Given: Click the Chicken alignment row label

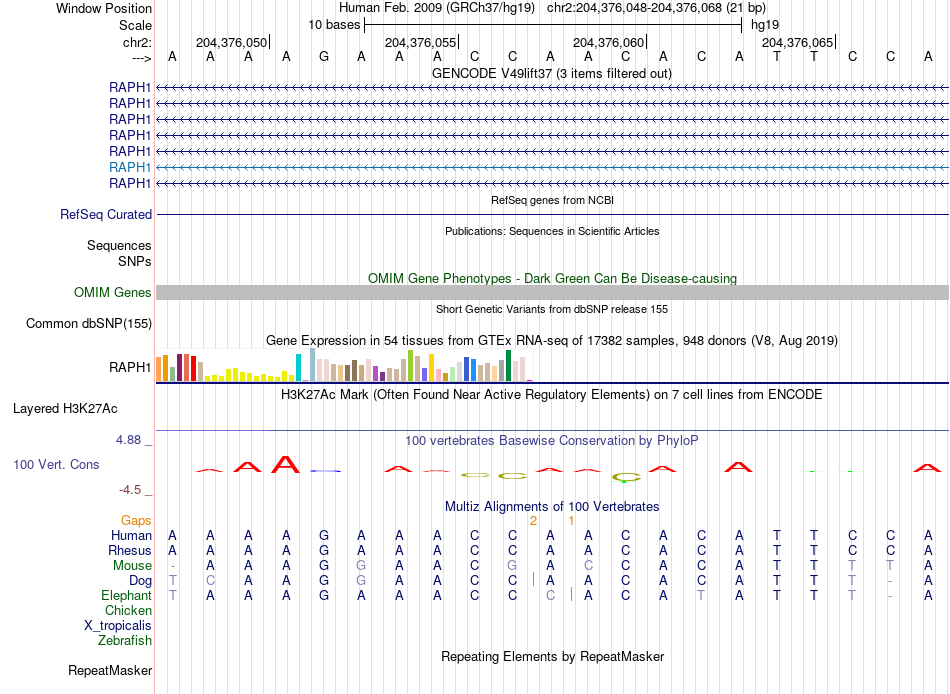Looking at the screenshot, I should tap(128, 610).
